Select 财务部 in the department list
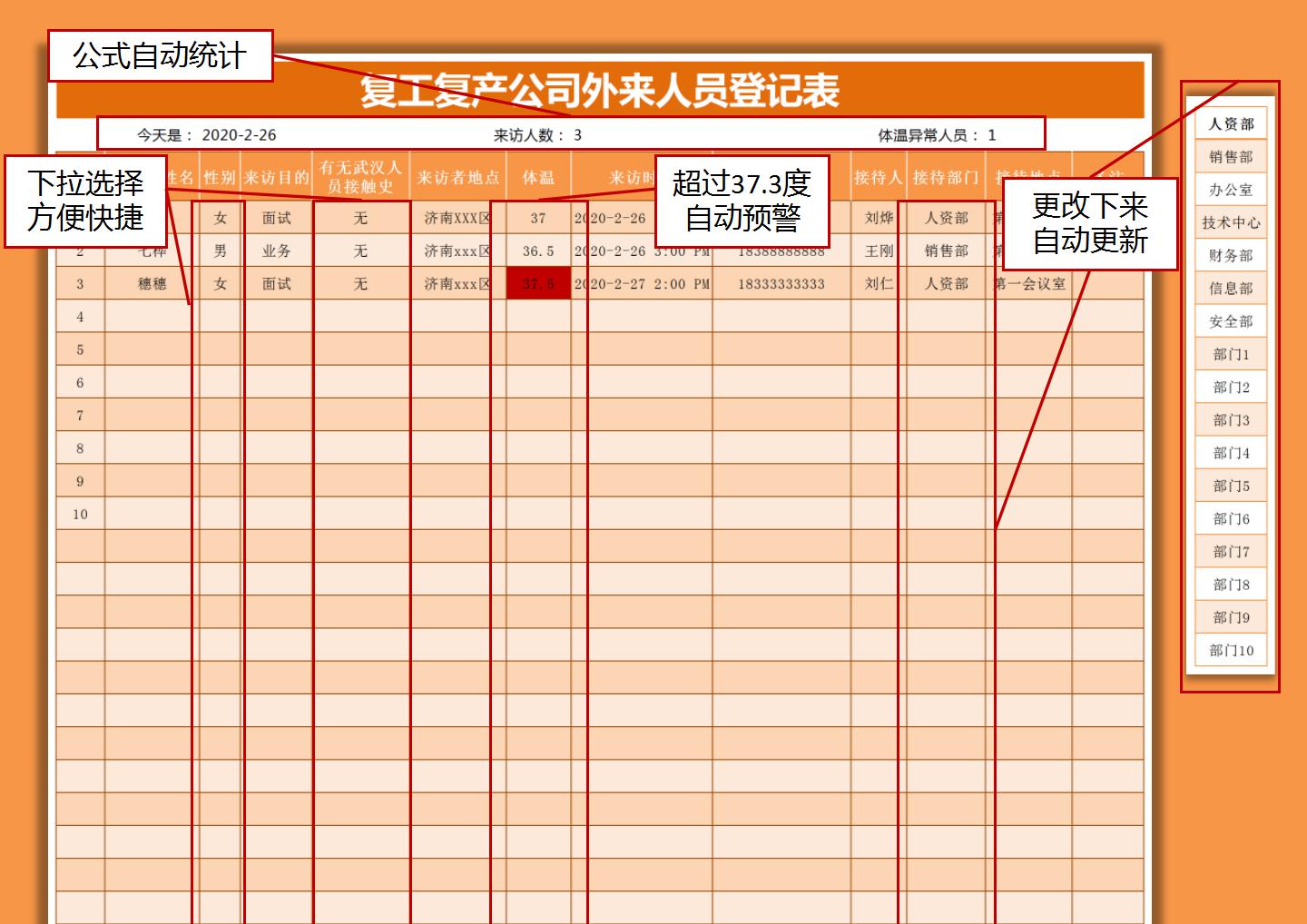The width and height of the screenshot is (1307, 924). coord(1230,256)
